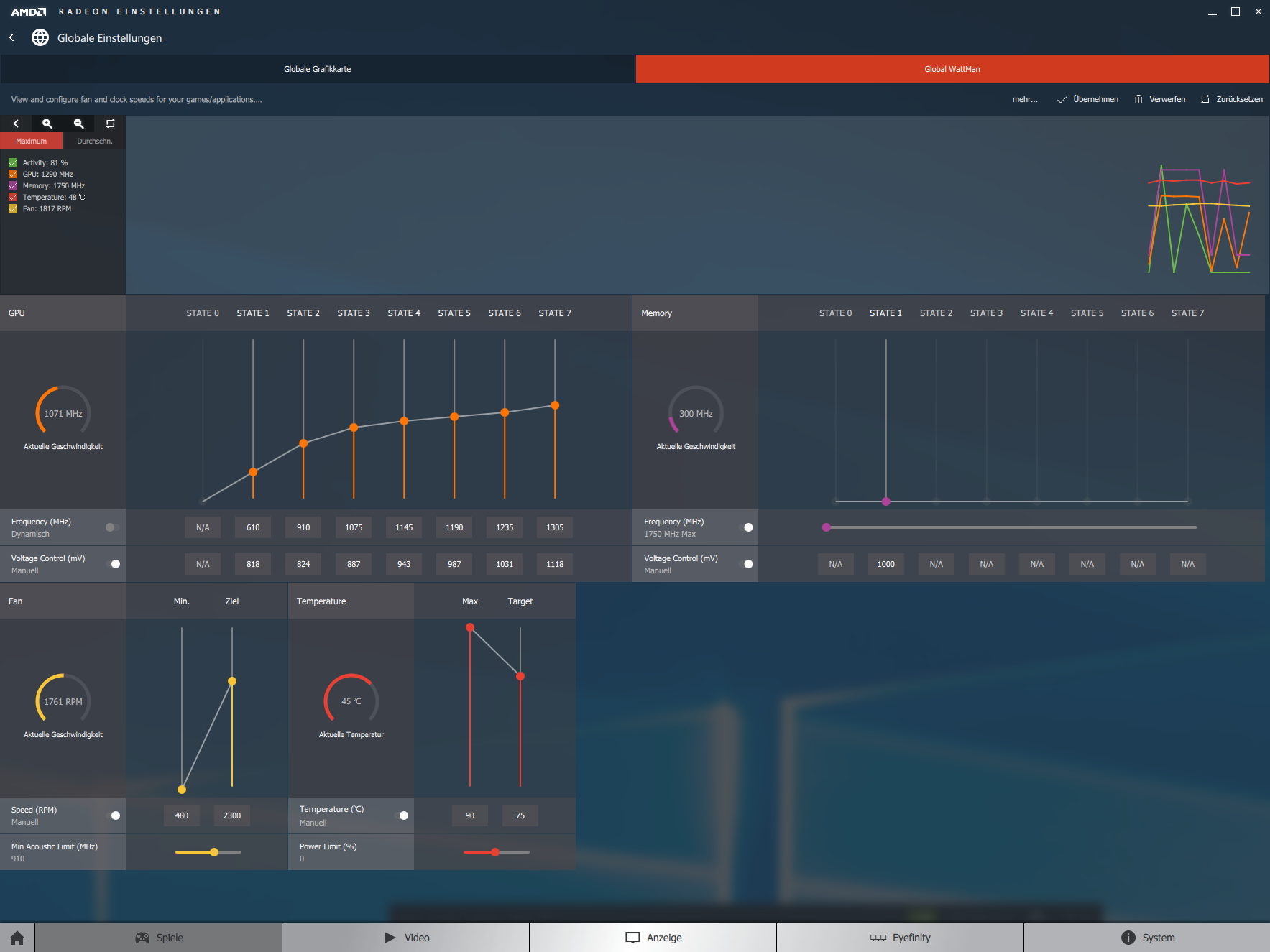Click Memory STATE 1 column header
The width and height of the screenshot is (1270, 952).
point(885,313)
